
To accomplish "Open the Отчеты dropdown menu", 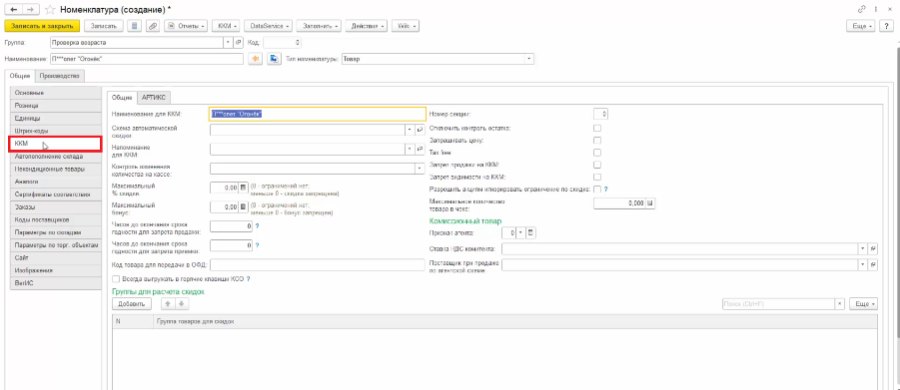I will [x=186, y=26].
